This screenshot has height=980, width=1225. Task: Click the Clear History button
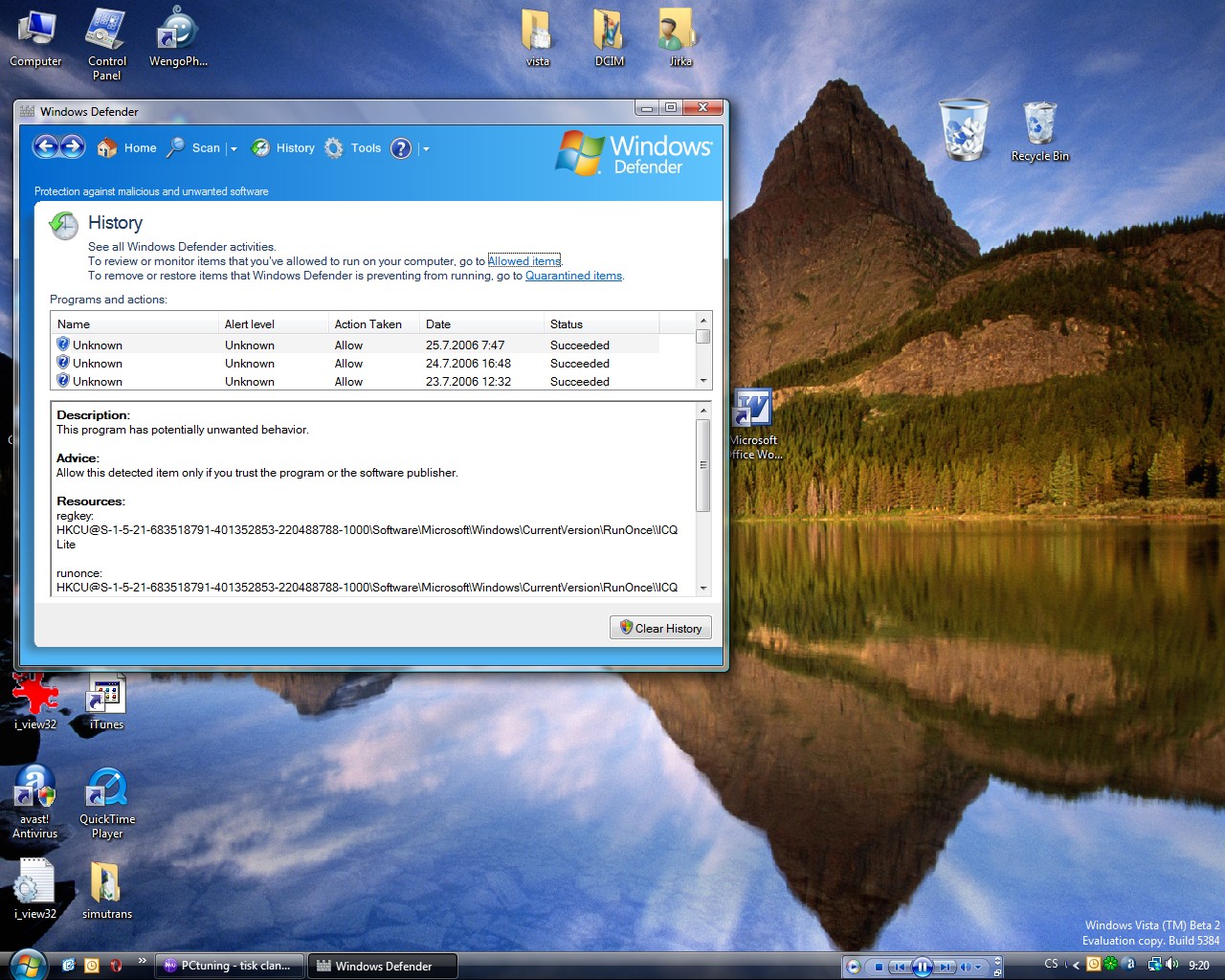660,628
